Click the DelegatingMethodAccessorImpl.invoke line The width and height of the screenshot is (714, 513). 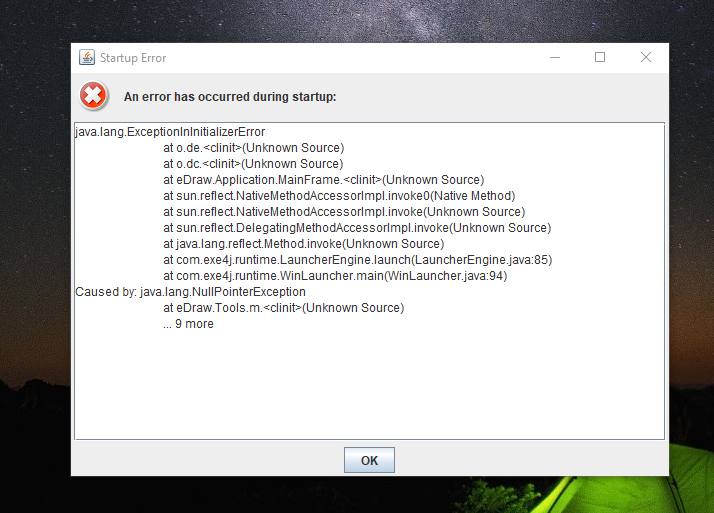357,228
